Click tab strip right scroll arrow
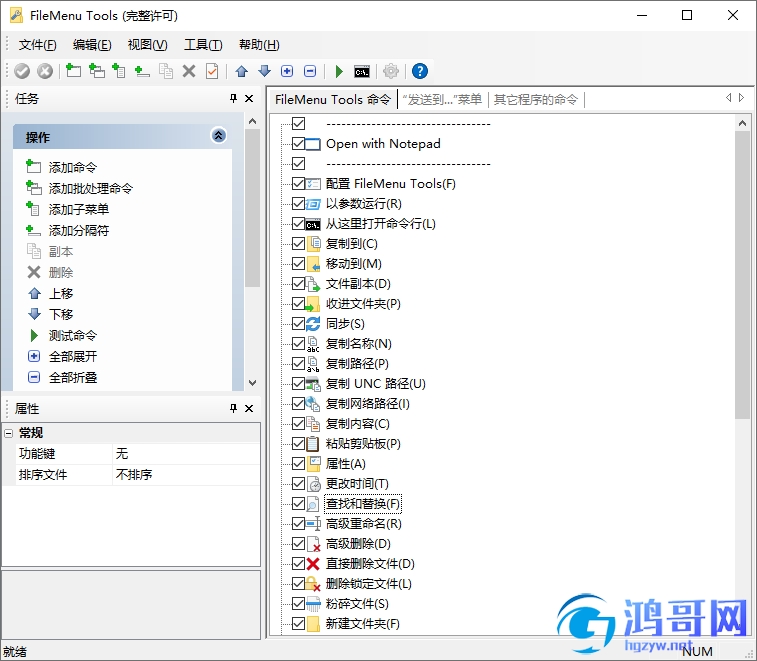 click(x=742, y=98)
